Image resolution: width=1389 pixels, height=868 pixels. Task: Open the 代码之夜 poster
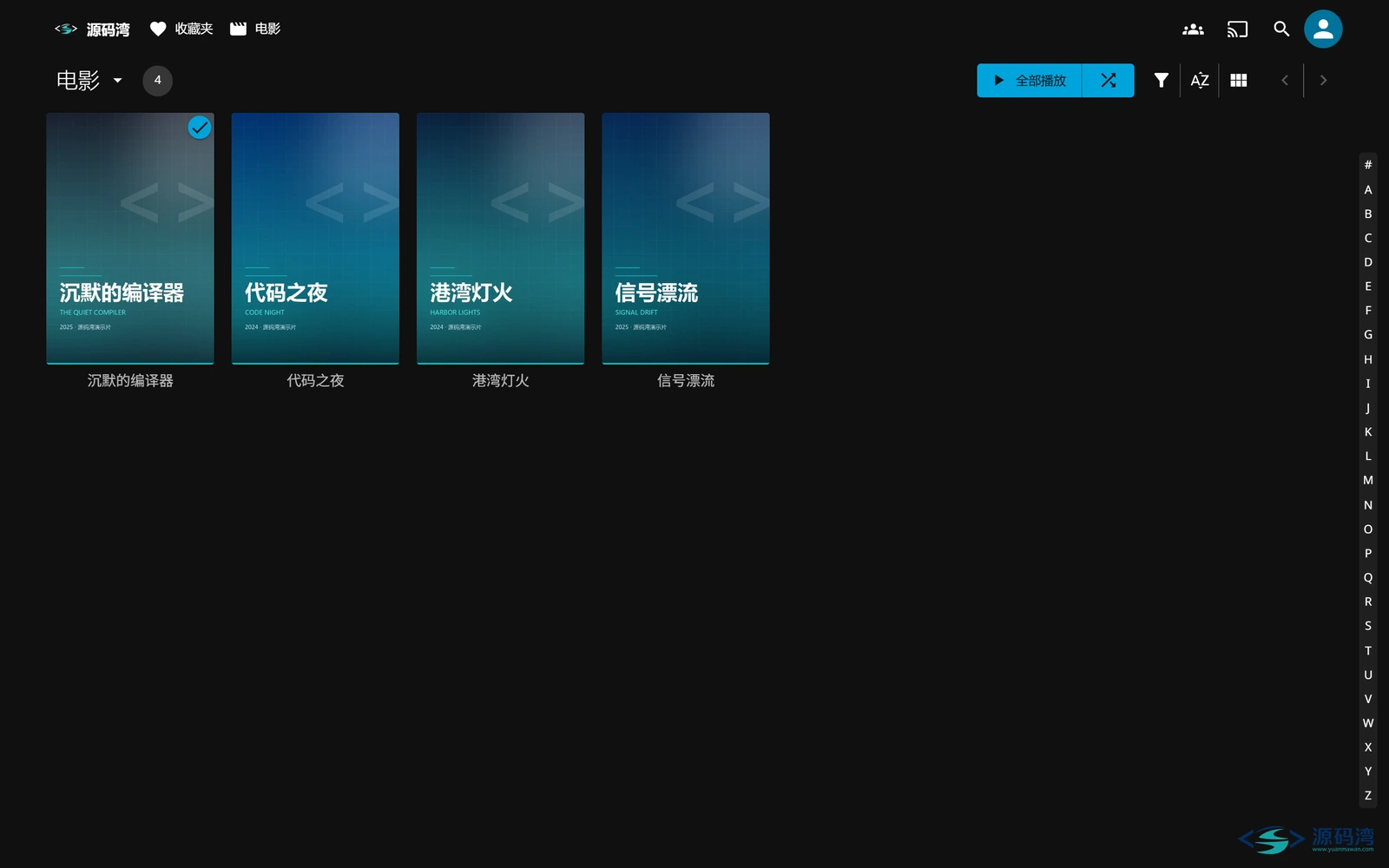(315, 238)
